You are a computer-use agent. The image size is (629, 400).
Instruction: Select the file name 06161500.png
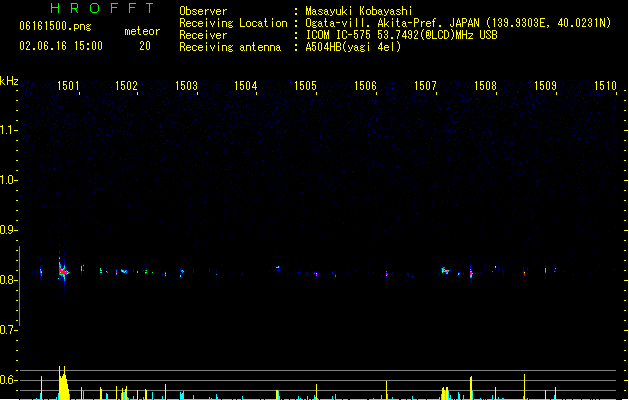(x=55, y=26)
